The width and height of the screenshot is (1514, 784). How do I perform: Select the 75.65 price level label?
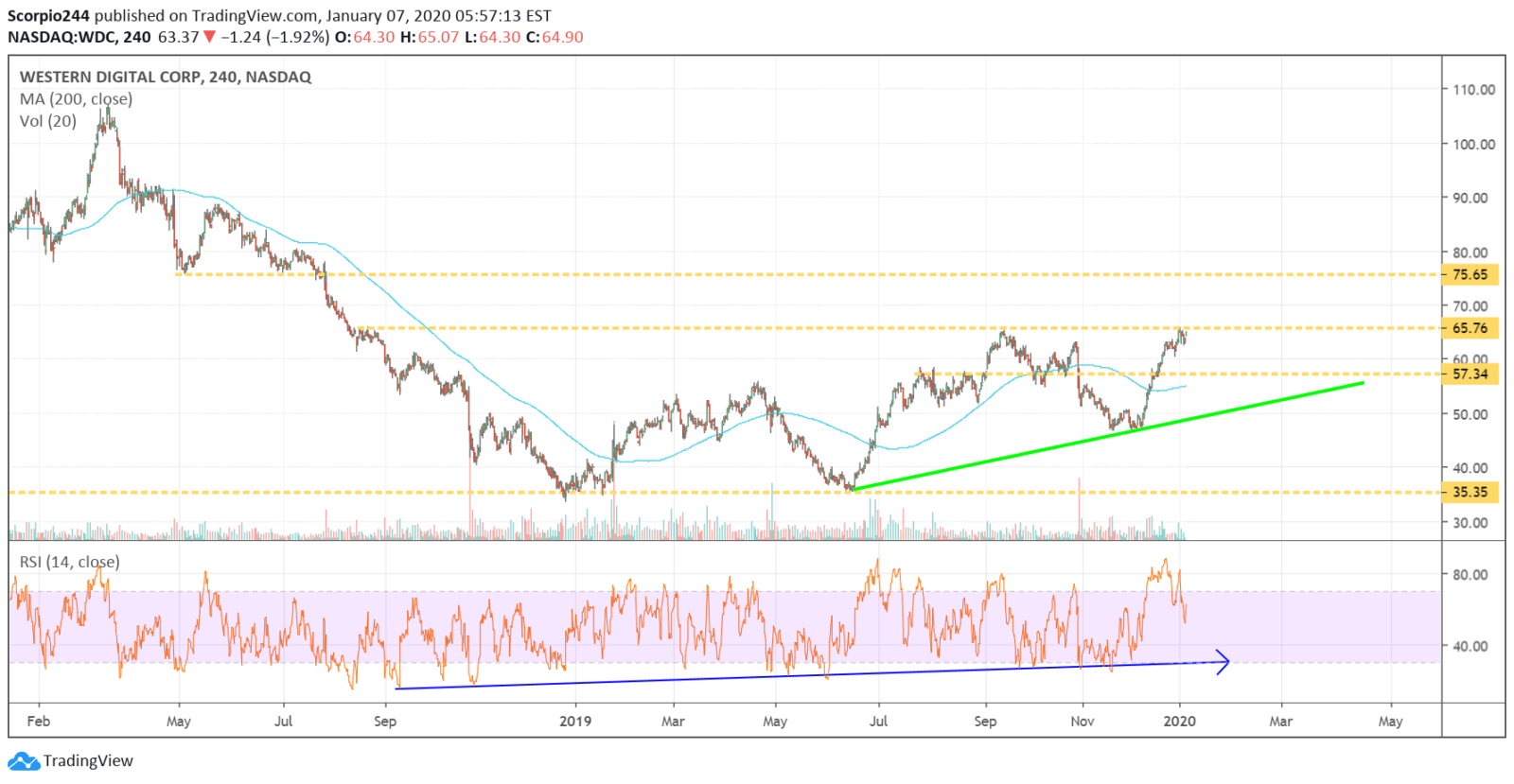(x=1470, y=275)
